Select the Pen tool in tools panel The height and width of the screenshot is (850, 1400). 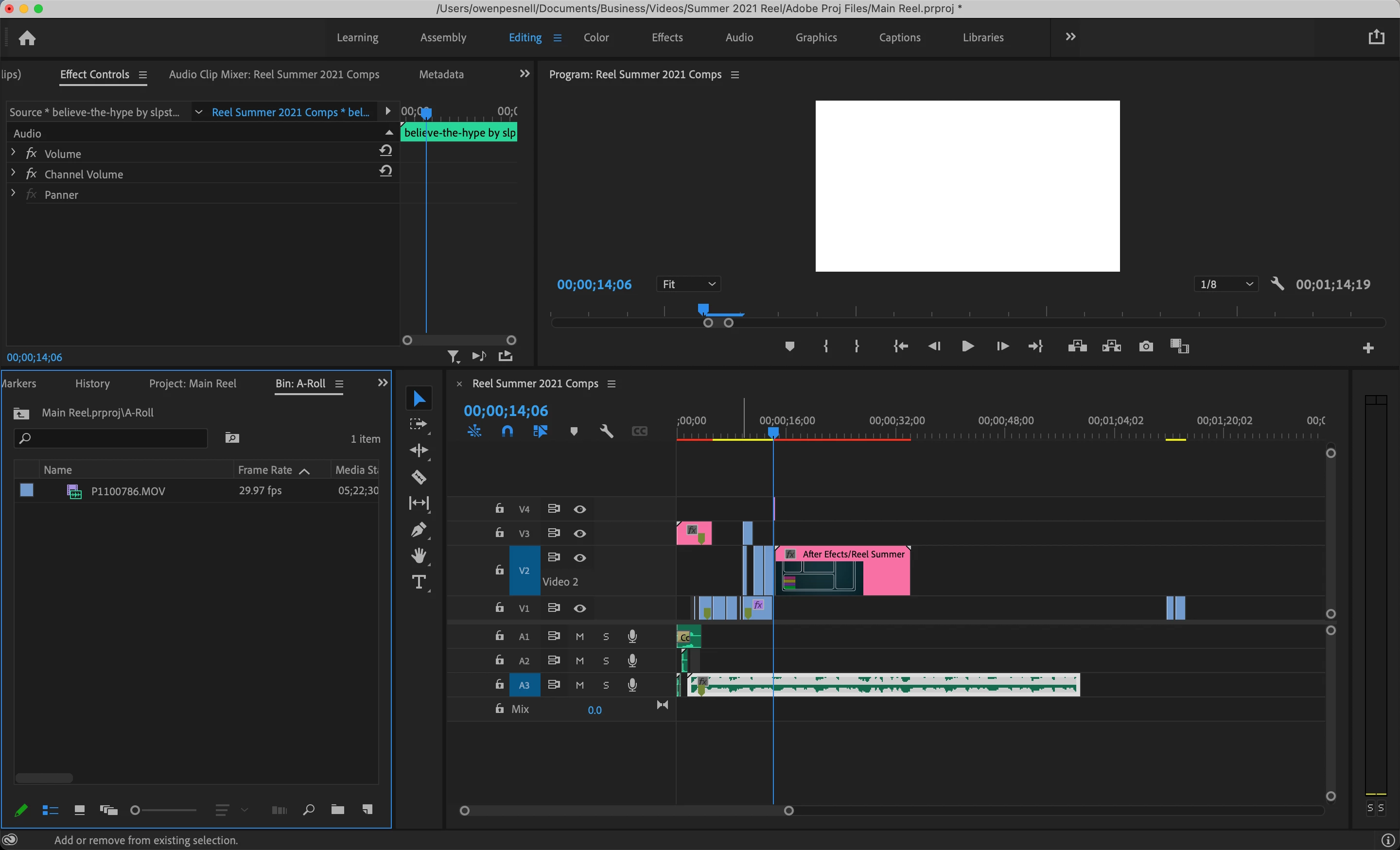[419, 530]
